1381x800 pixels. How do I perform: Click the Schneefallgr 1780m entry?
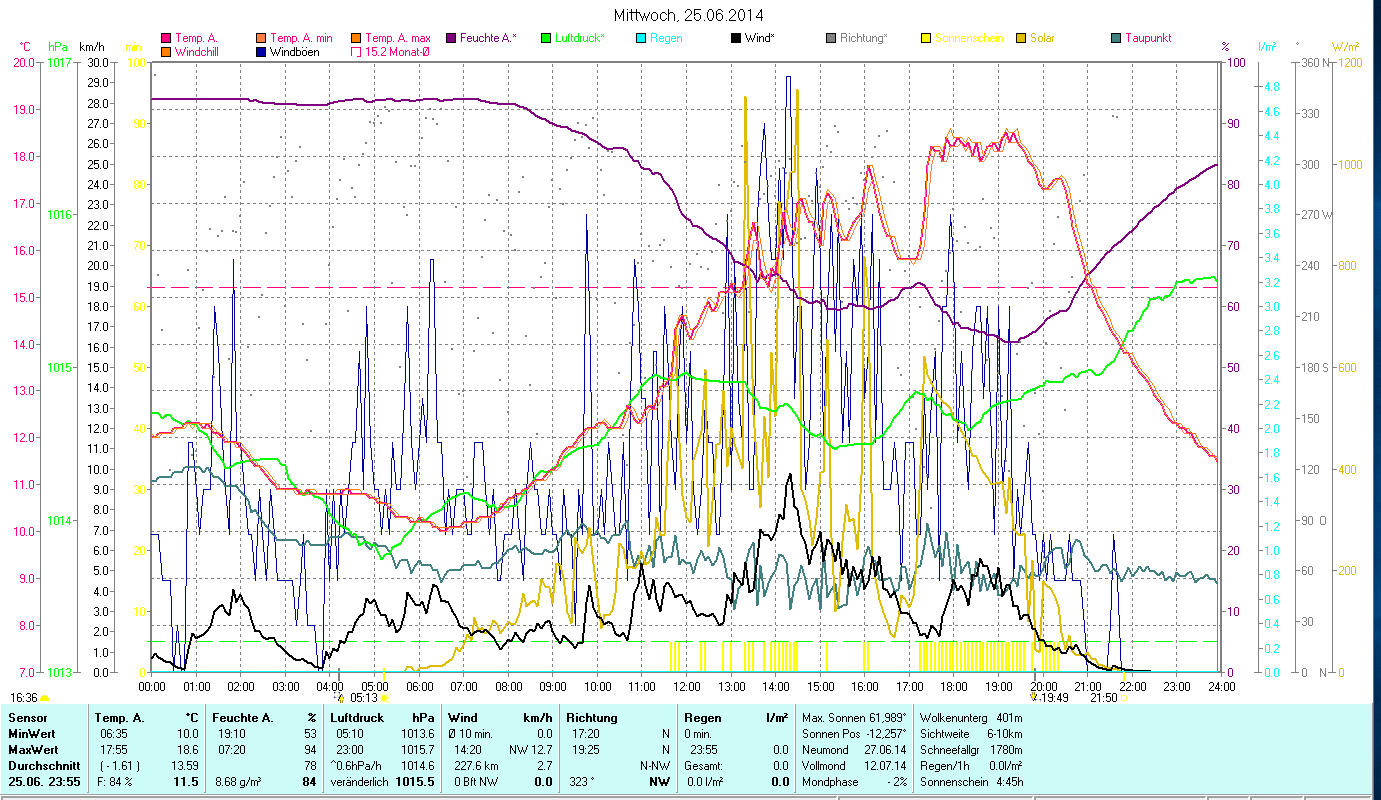pos(970,750)
